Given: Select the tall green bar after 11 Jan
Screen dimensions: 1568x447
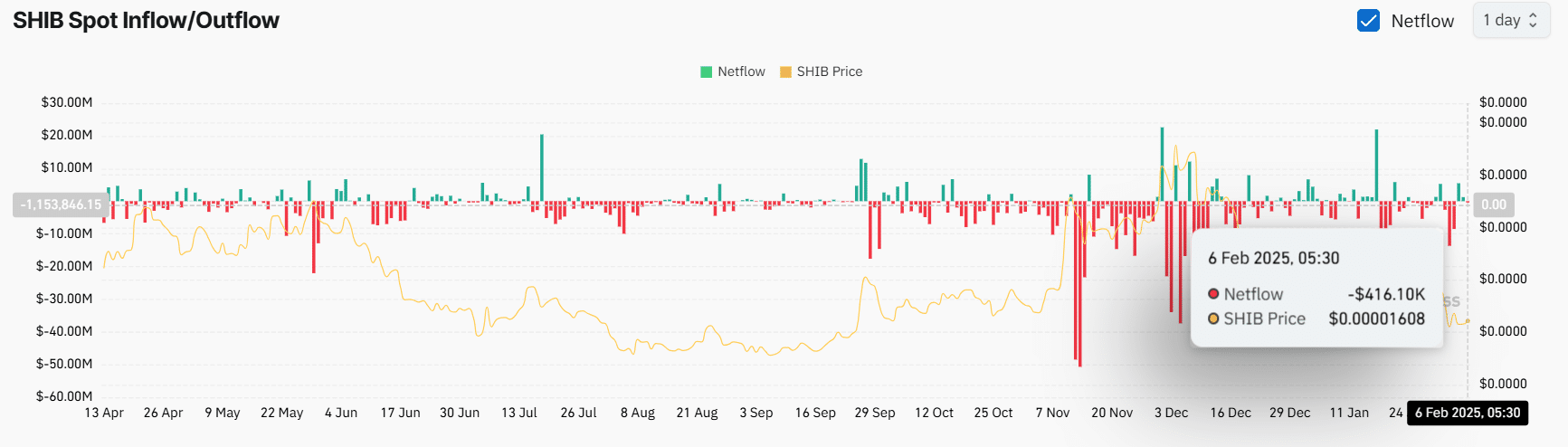Looking at the screenshot, I should pos(1376,165).
